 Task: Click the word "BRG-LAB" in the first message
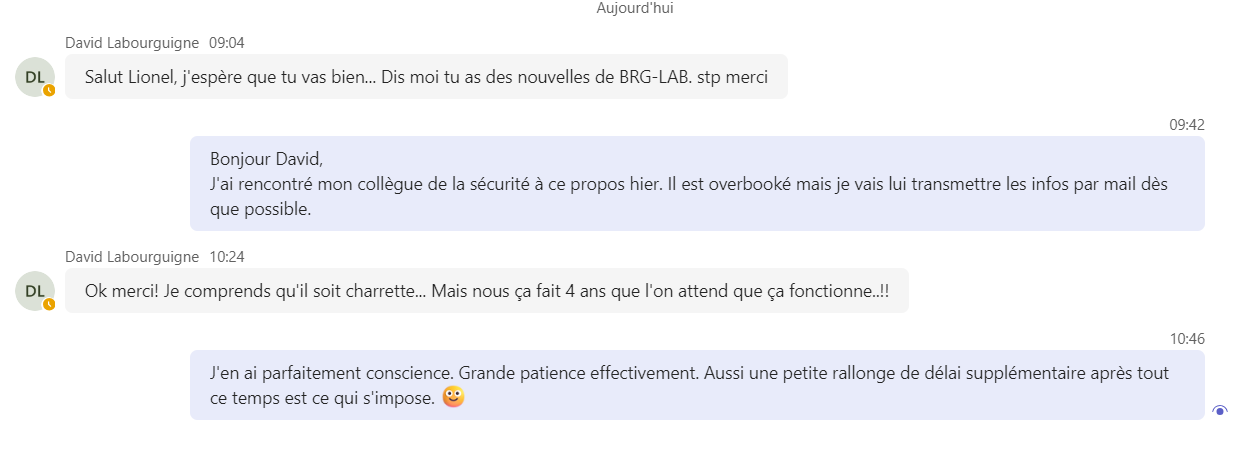pyautogui.click(x=655, y=77)
